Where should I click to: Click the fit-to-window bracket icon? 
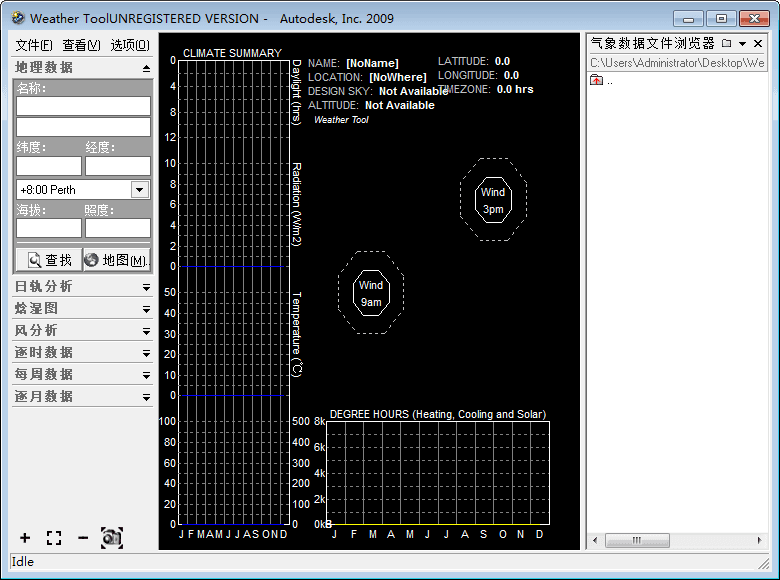54,538
